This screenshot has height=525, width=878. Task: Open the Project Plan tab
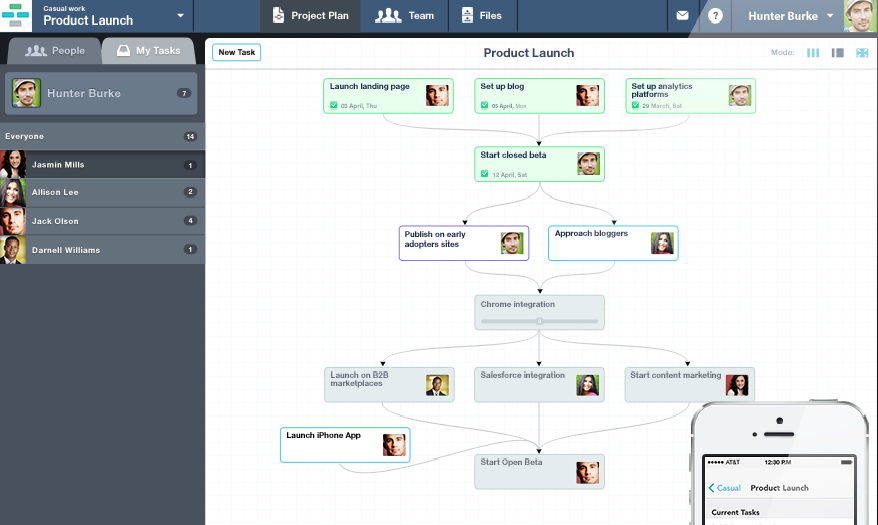(x=310, y=16)
